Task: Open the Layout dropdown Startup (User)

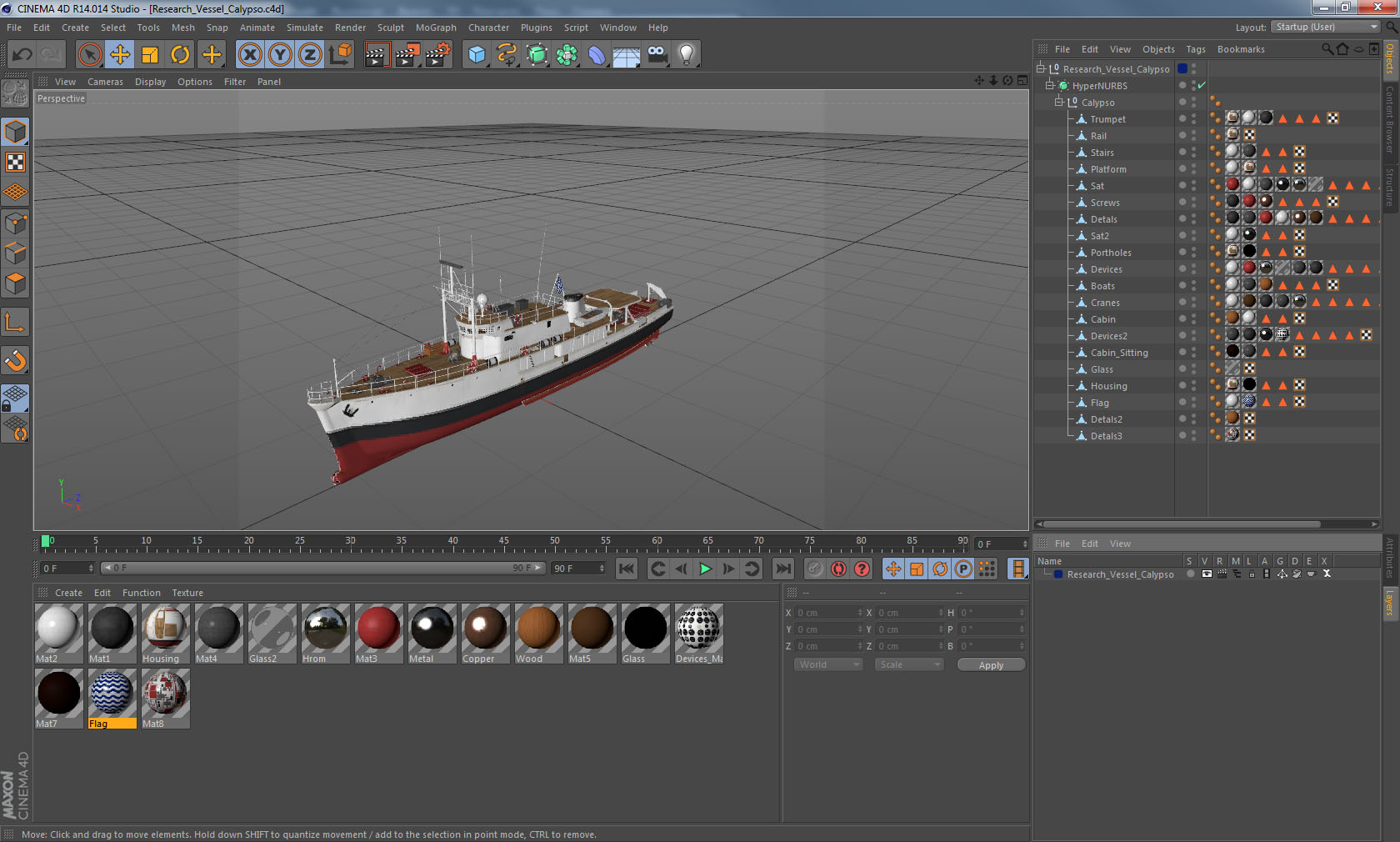Action: coord(1327,28)
